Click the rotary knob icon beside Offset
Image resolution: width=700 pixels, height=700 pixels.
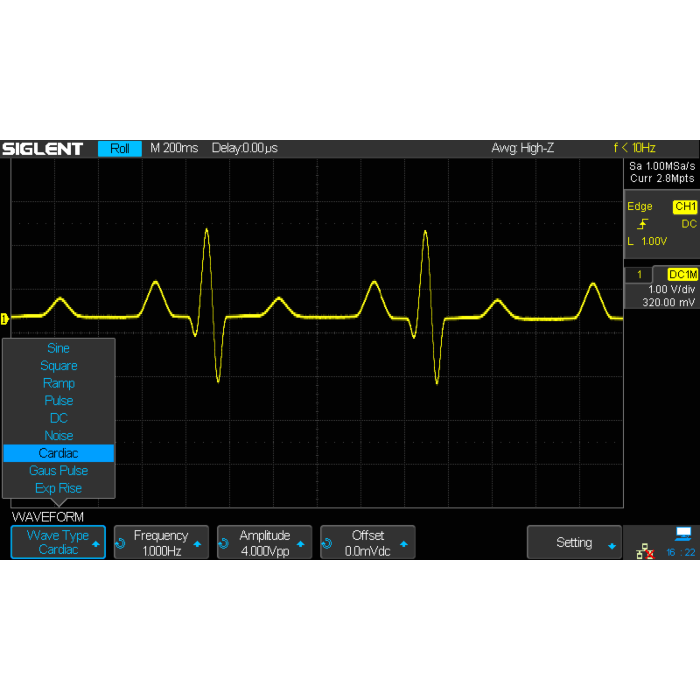point(328,543)
